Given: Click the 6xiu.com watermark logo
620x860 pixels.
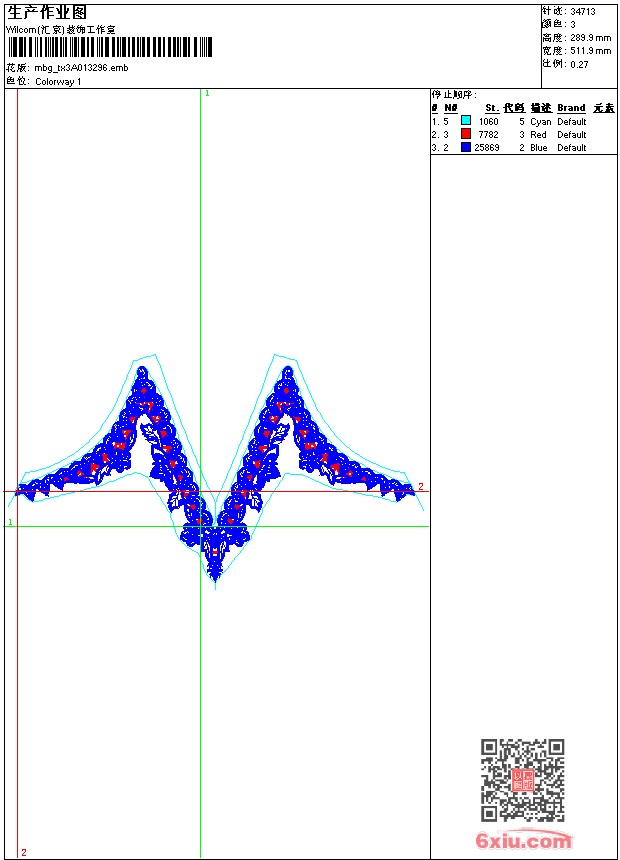Looking at the screenshot, I should tap(523, 841).
